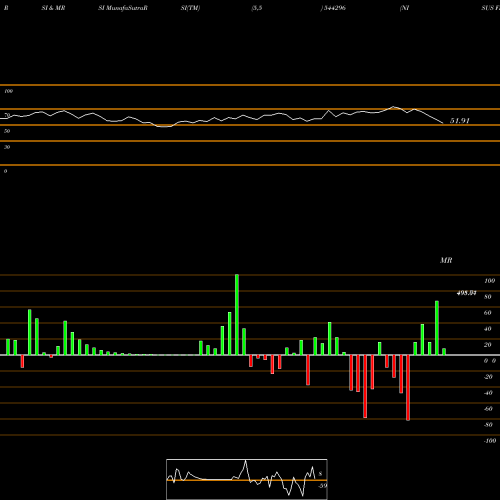Open the mini overview chart thumbnail
This screenshot has height=500, width=500.
(x=247, y=479)
